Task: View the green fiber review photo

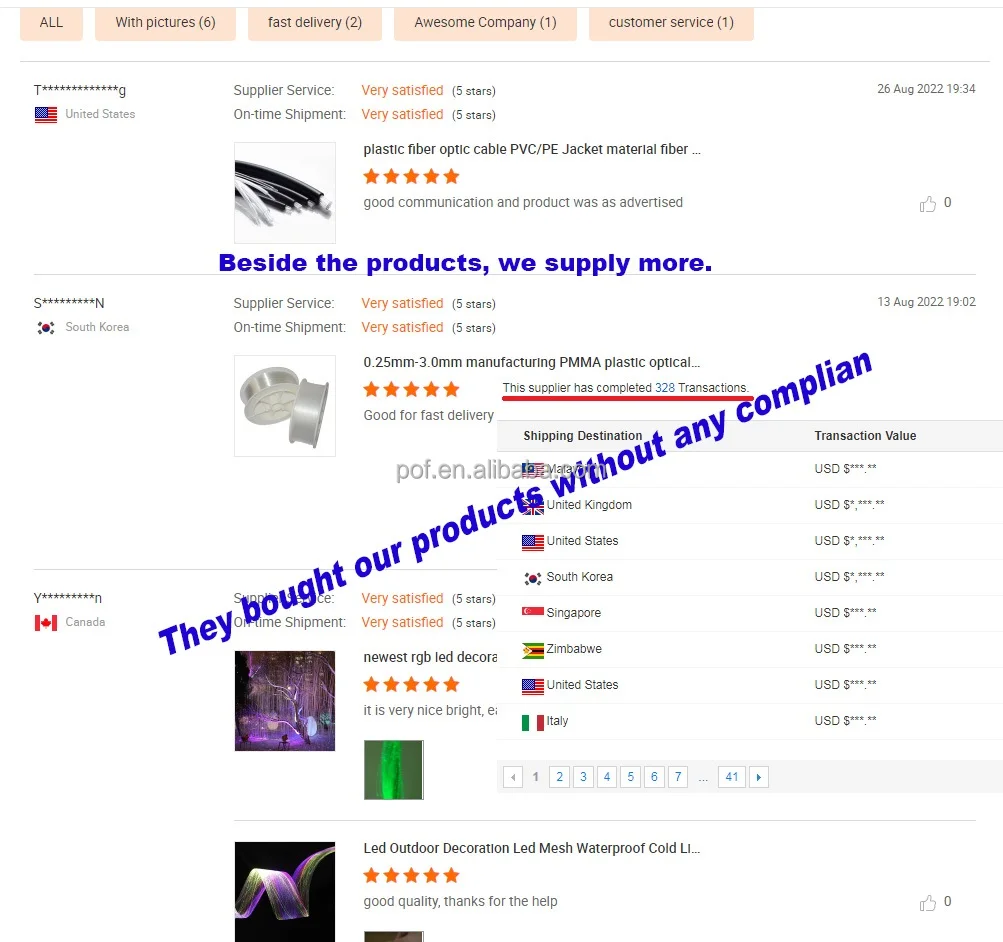Action: click(x=393, y=770)
